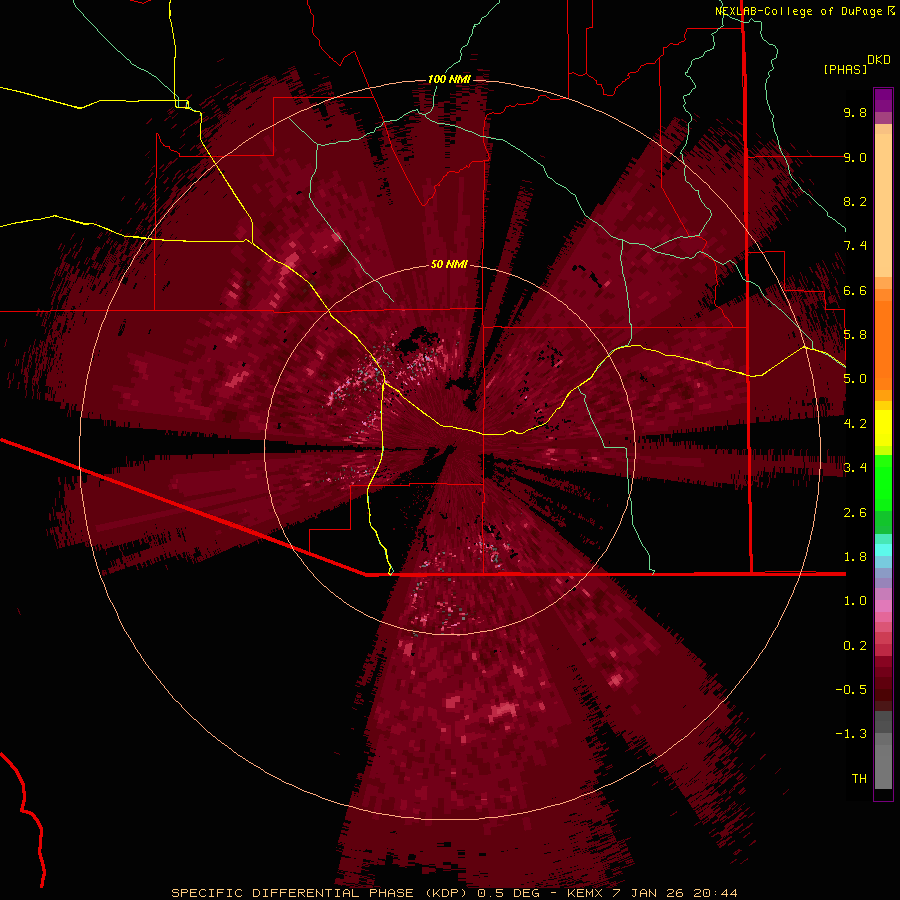Click the "50 NMI" range ring label
This screenshot has width=900, height=900.
pyautogui.click(x=449, y=264)
